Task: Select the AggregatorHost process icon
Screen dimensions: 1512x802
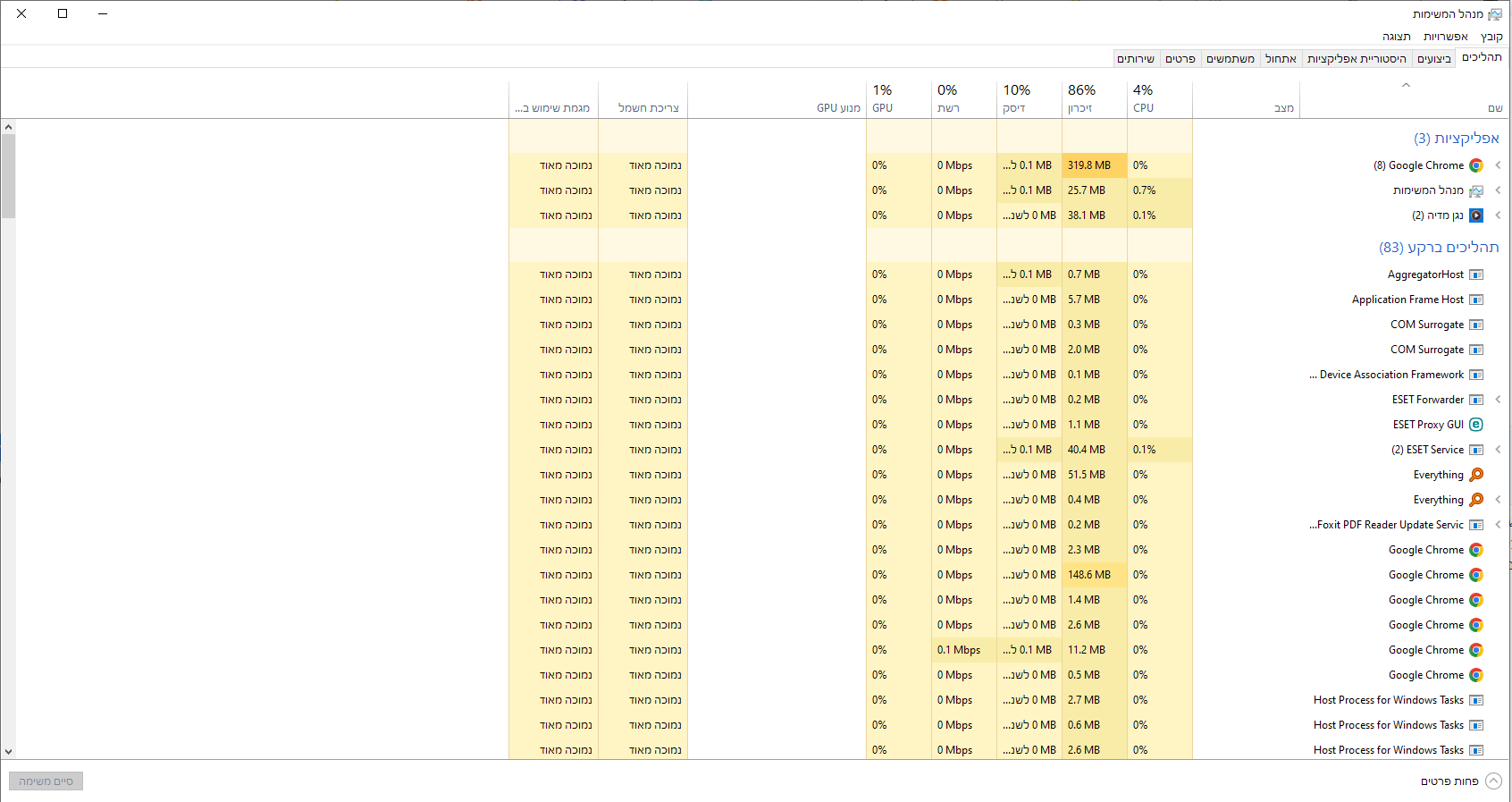Action: (1476, 274)
